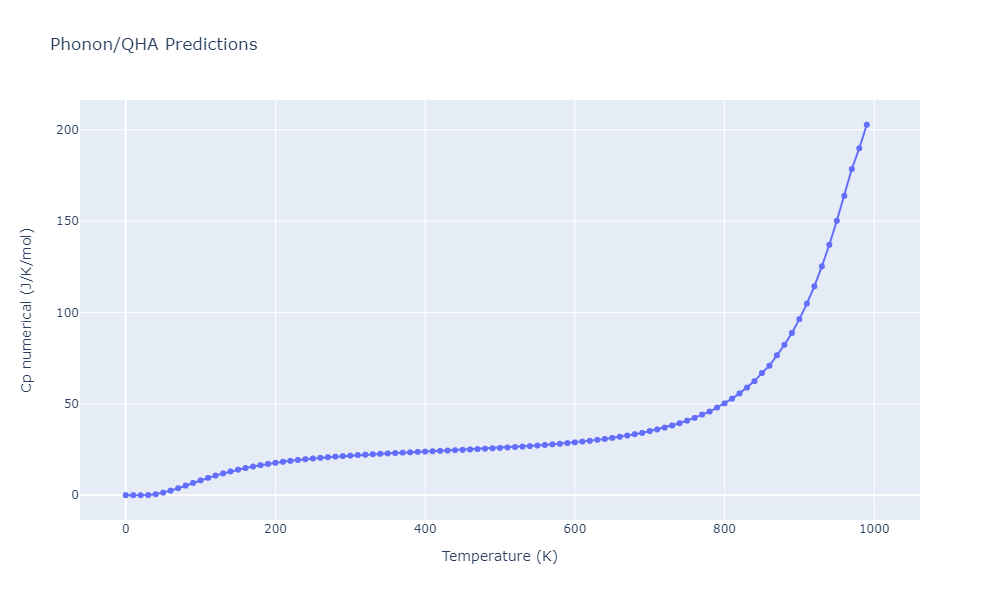Select the data point at 200 K
This screenshot has width=1000, height=600.
(275, 463)
